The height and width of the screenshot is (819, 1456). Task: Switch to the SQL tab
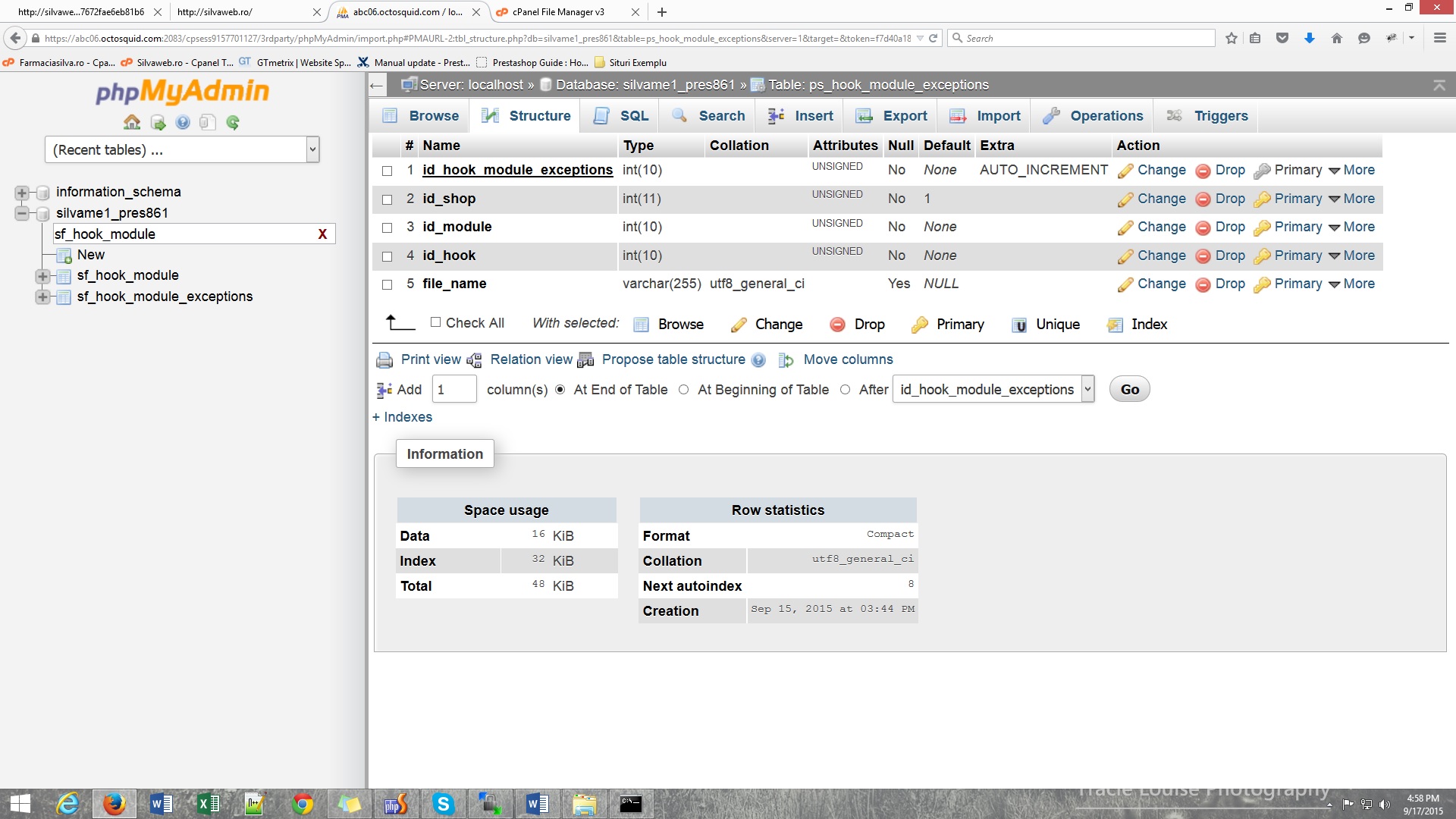click(622, 115)
